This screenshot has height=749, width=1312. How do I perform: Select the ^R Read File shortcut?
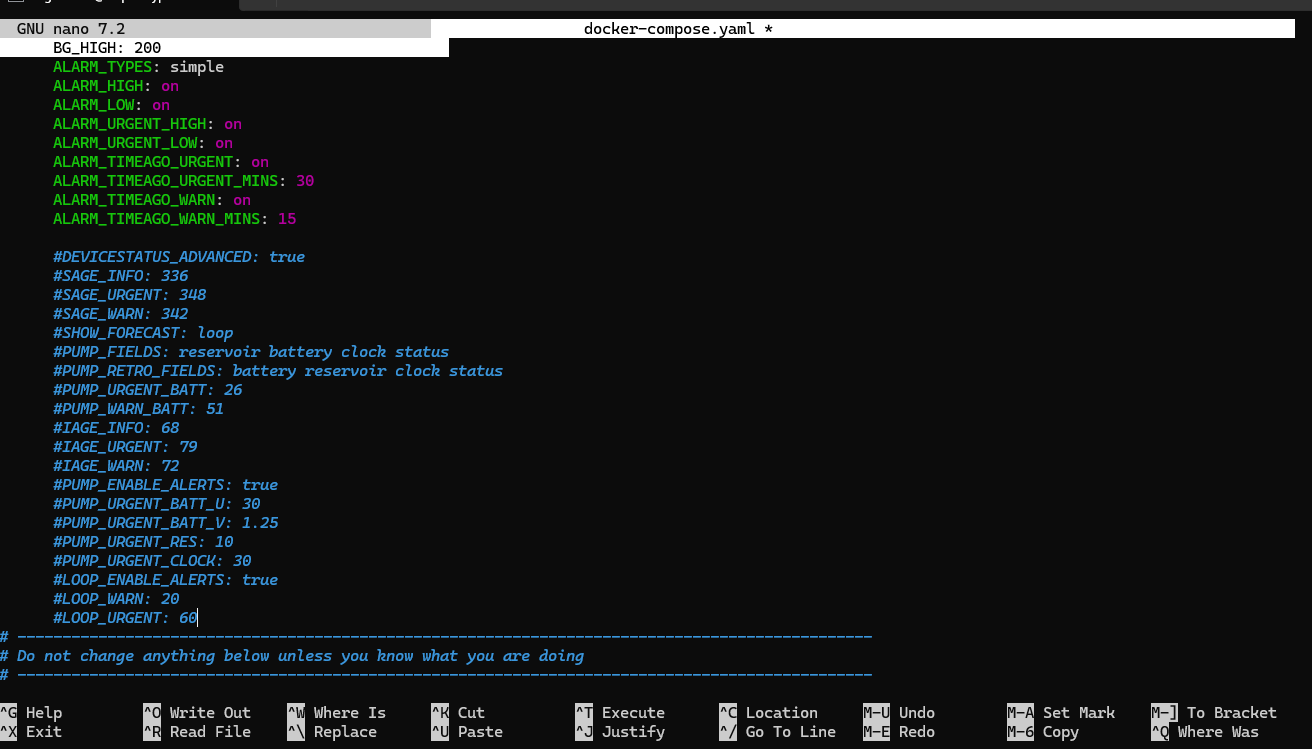coord(197,732)
